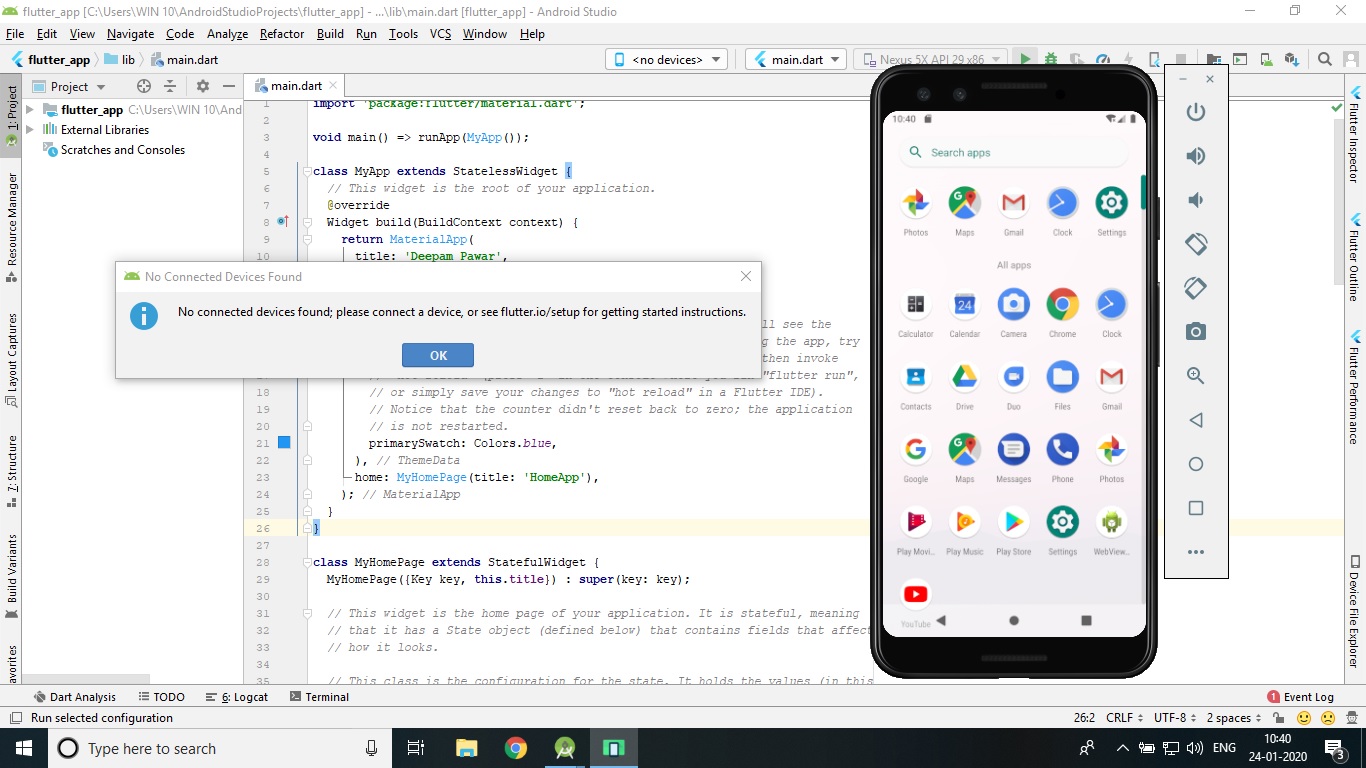Open the Messages app in the emulator

[1013, 457]
